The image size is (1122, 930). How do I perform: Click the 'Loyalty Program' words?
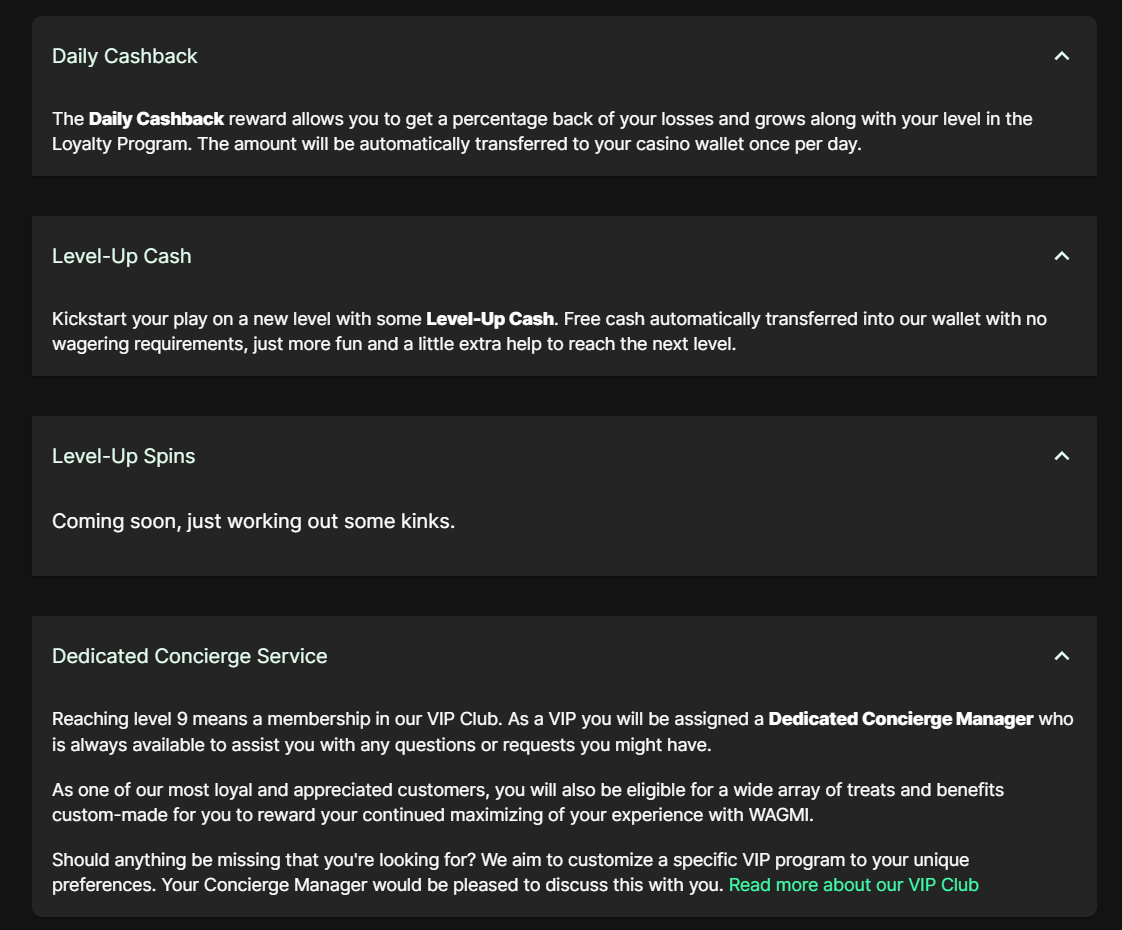point(119,144)
